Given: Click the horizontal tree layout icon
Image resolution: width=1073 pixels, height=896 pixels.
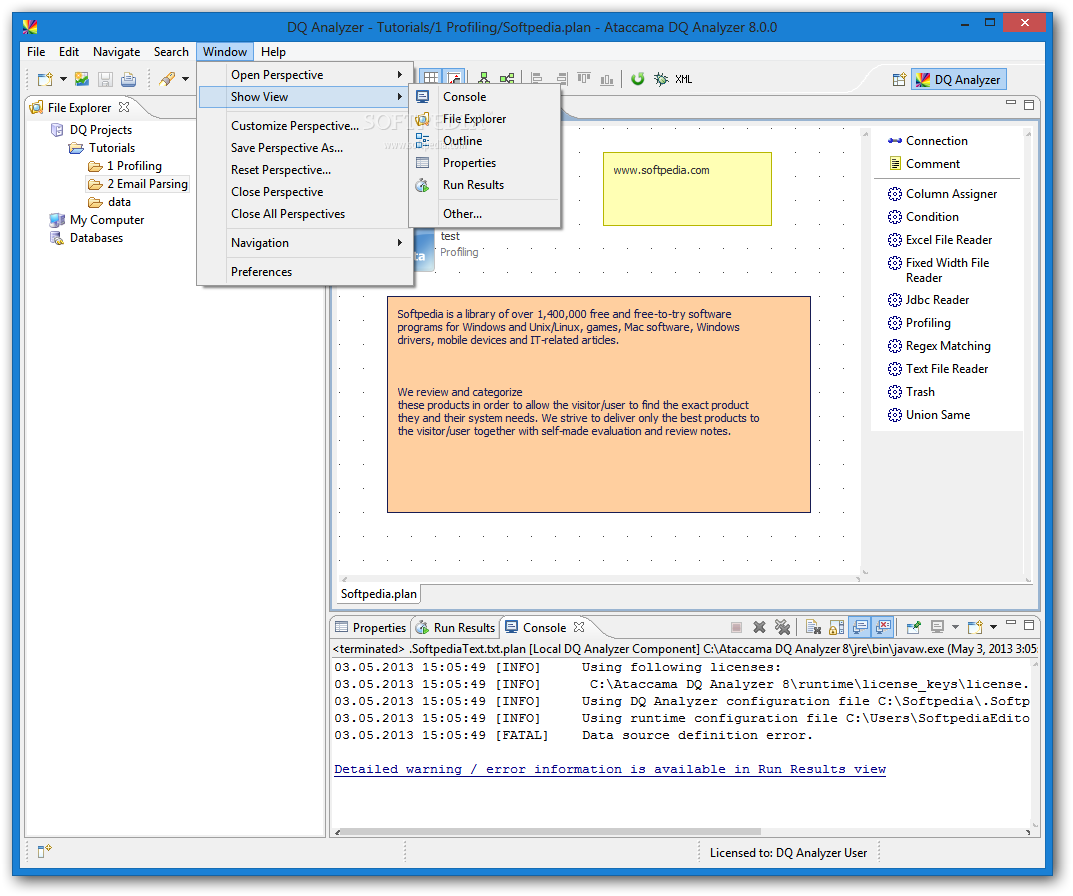Looking at the screenshot, I should pos(507,79).
